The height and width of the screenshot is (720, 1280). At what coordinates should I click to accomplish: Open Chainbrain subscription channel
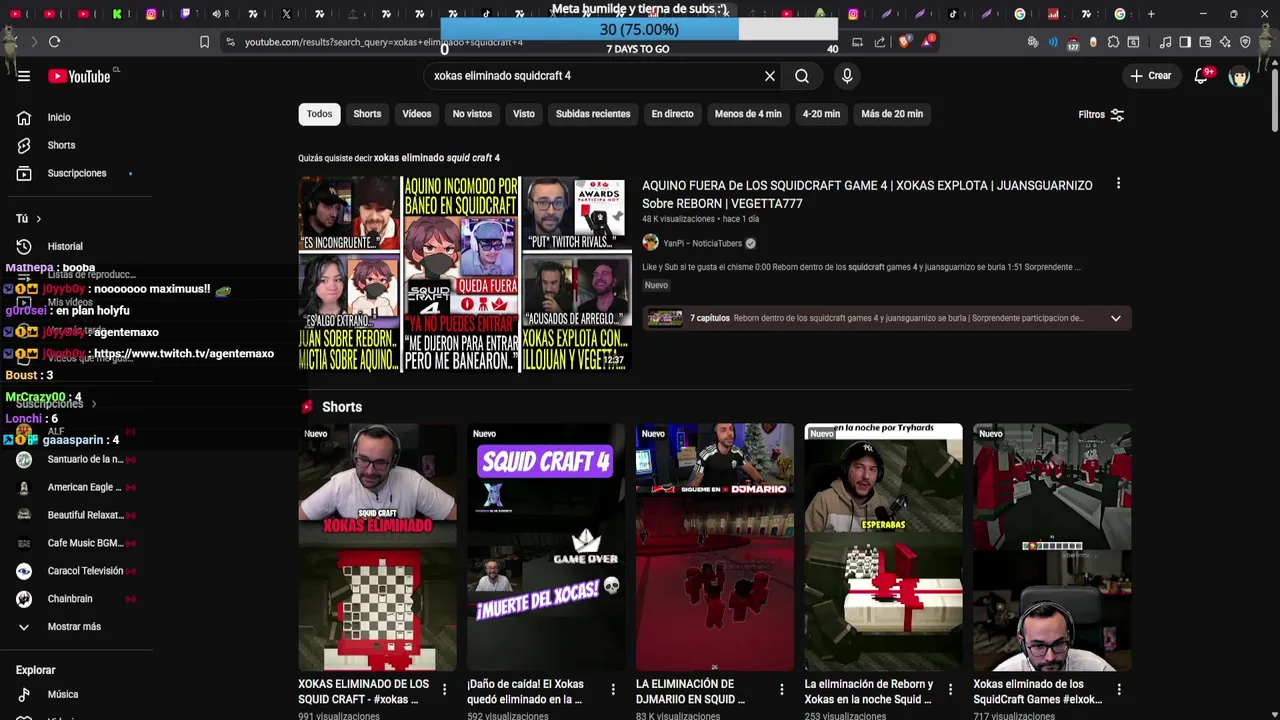point(76,598)
